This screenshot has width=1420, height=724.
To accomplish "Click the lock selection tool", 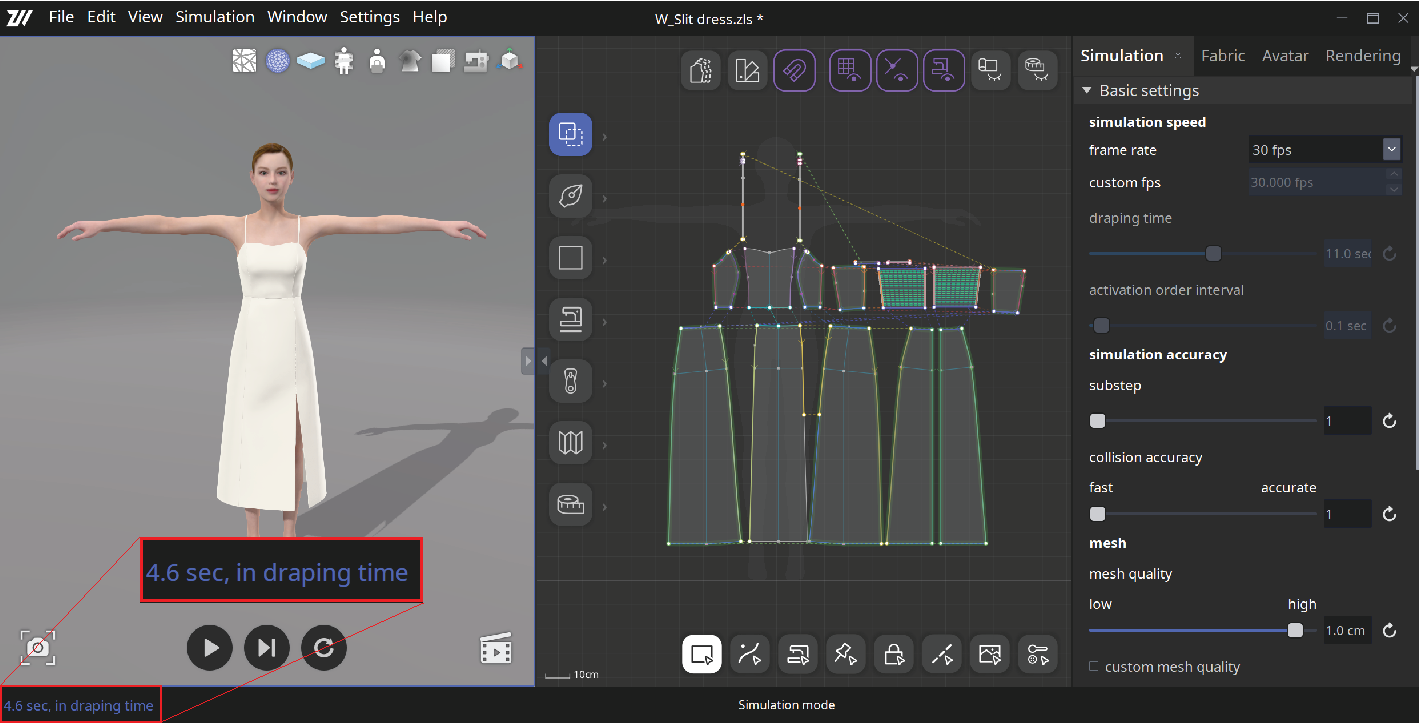I will pyautogui.click(x=893, y=654).
